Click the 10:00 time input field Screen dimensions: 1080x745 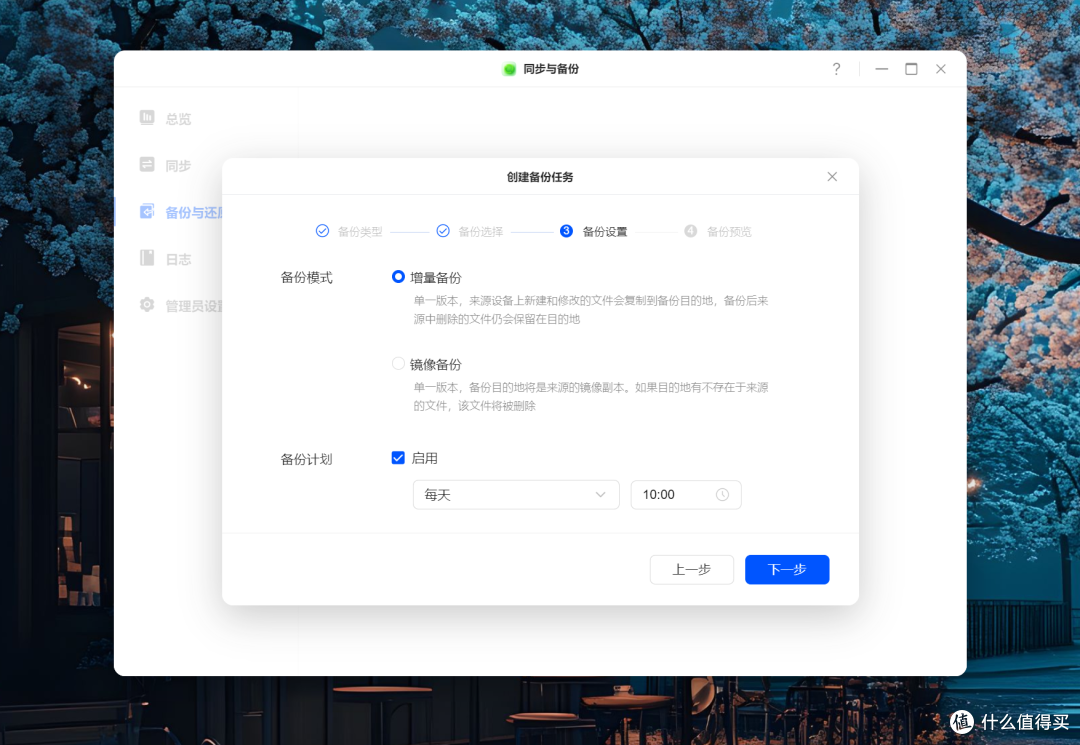(x=686, y=494)
